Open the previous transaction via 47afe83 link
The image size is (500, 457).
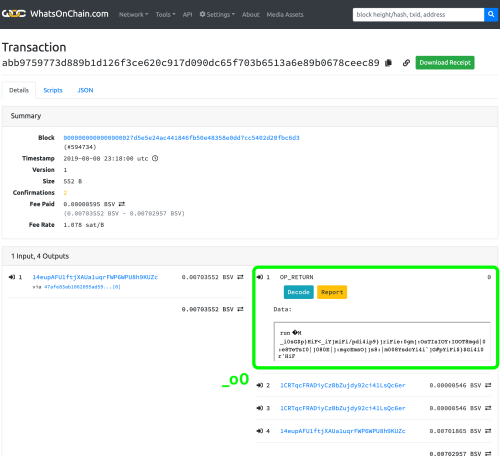pos(82,287)
